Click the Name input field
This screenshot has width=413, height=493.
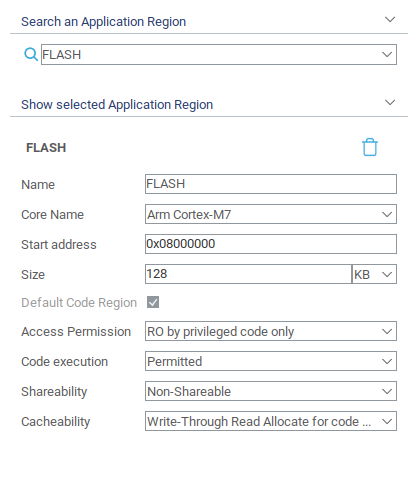coord(271,184)
